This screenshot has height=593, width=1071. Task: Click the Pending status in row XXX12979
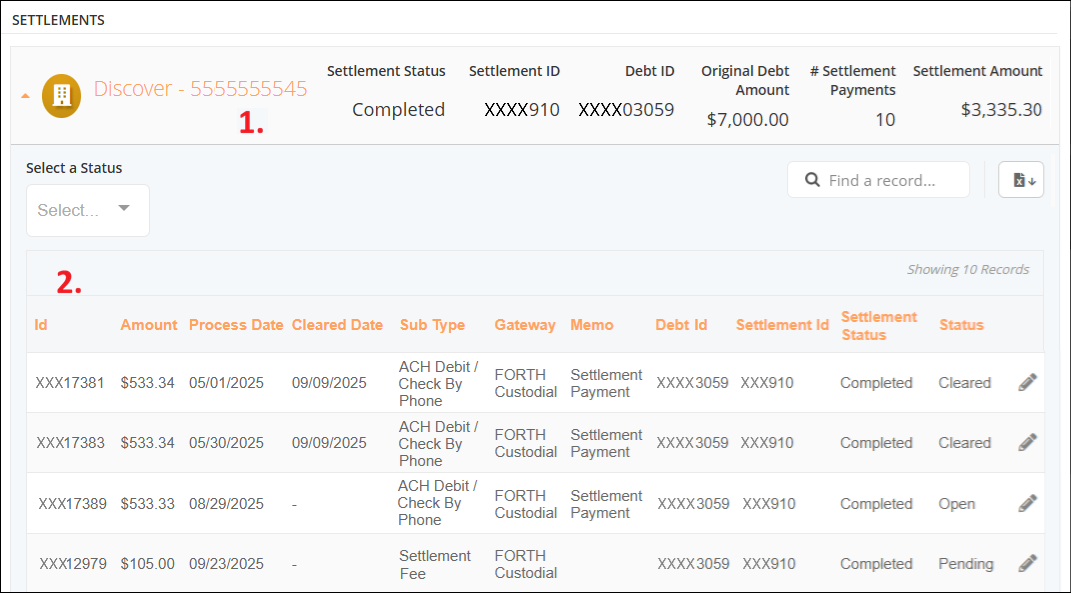click(966, 564)
